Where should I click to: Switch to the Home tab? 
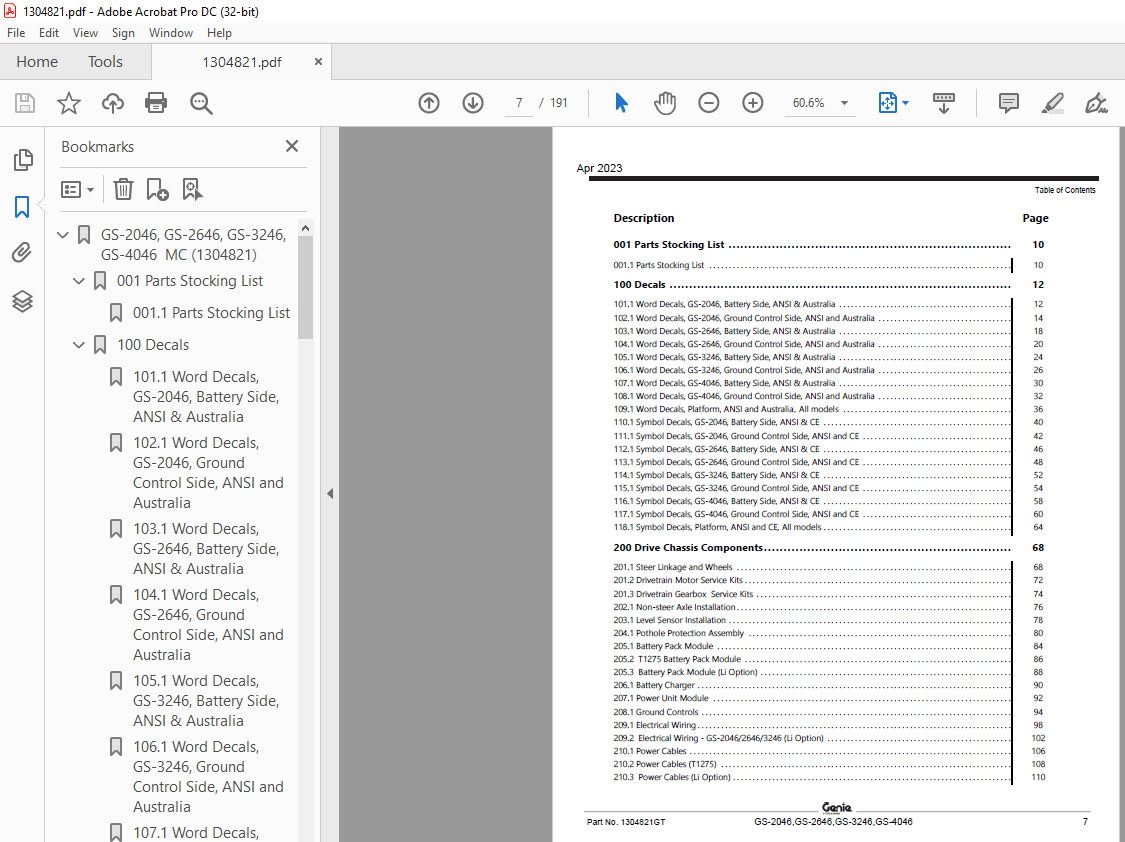click(x=37, y=62)
